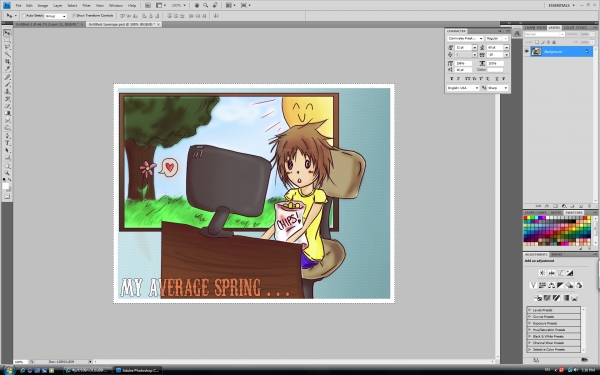The width and height of the screenshot is (600, 375).
Task: Click the zoom percentage field in status bar
Action: 20,361
